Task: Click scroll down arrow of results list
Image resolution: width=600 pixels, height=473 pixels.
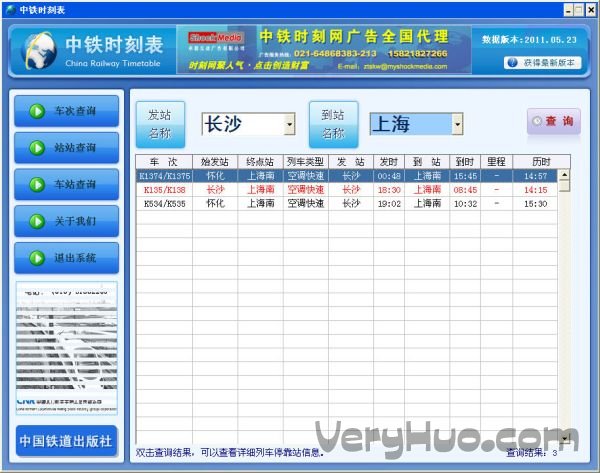Action: pyautogui.click(x=564, y=437)
